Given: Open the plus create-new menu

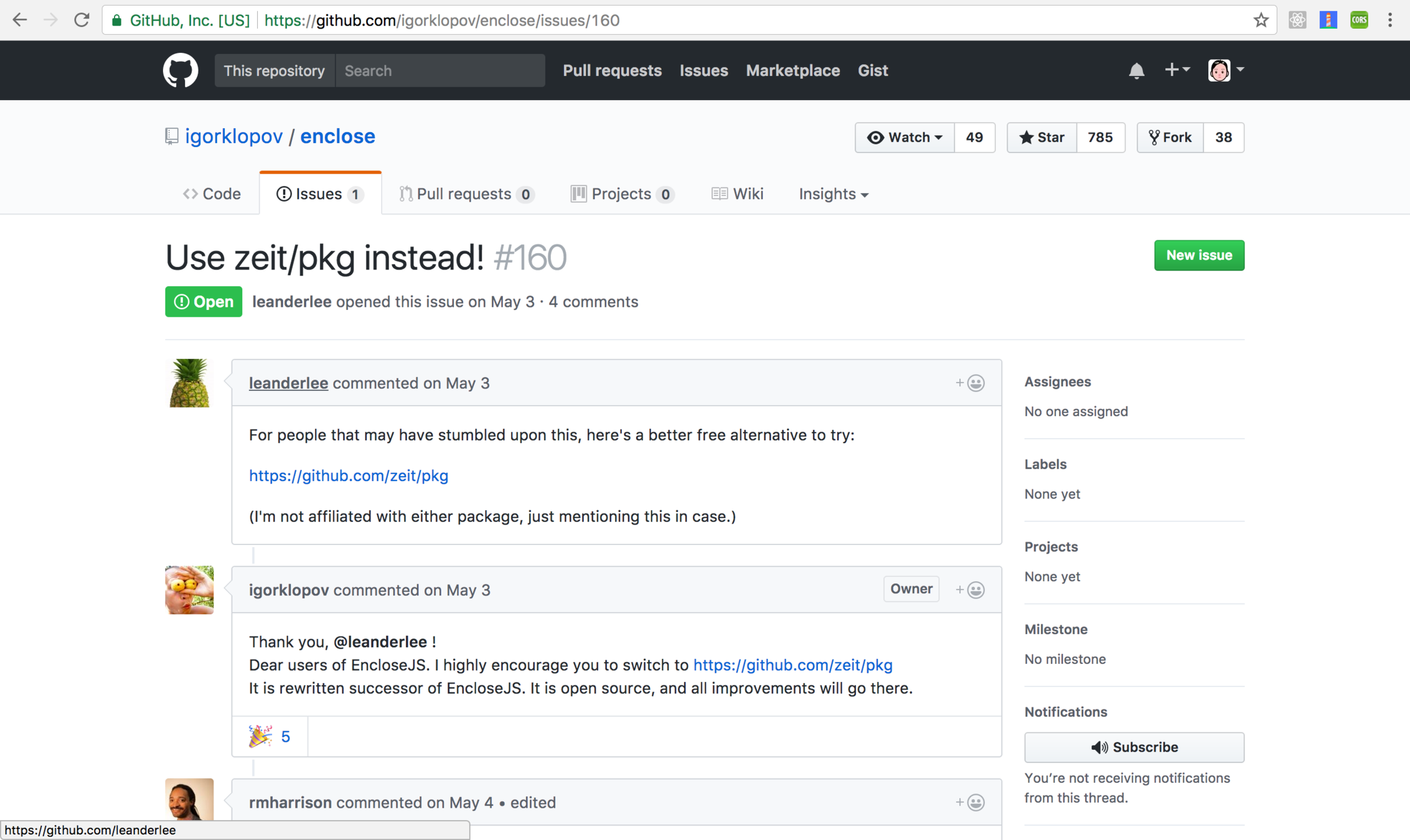Looking at the screenshot, I should (x=1177, y=70).
